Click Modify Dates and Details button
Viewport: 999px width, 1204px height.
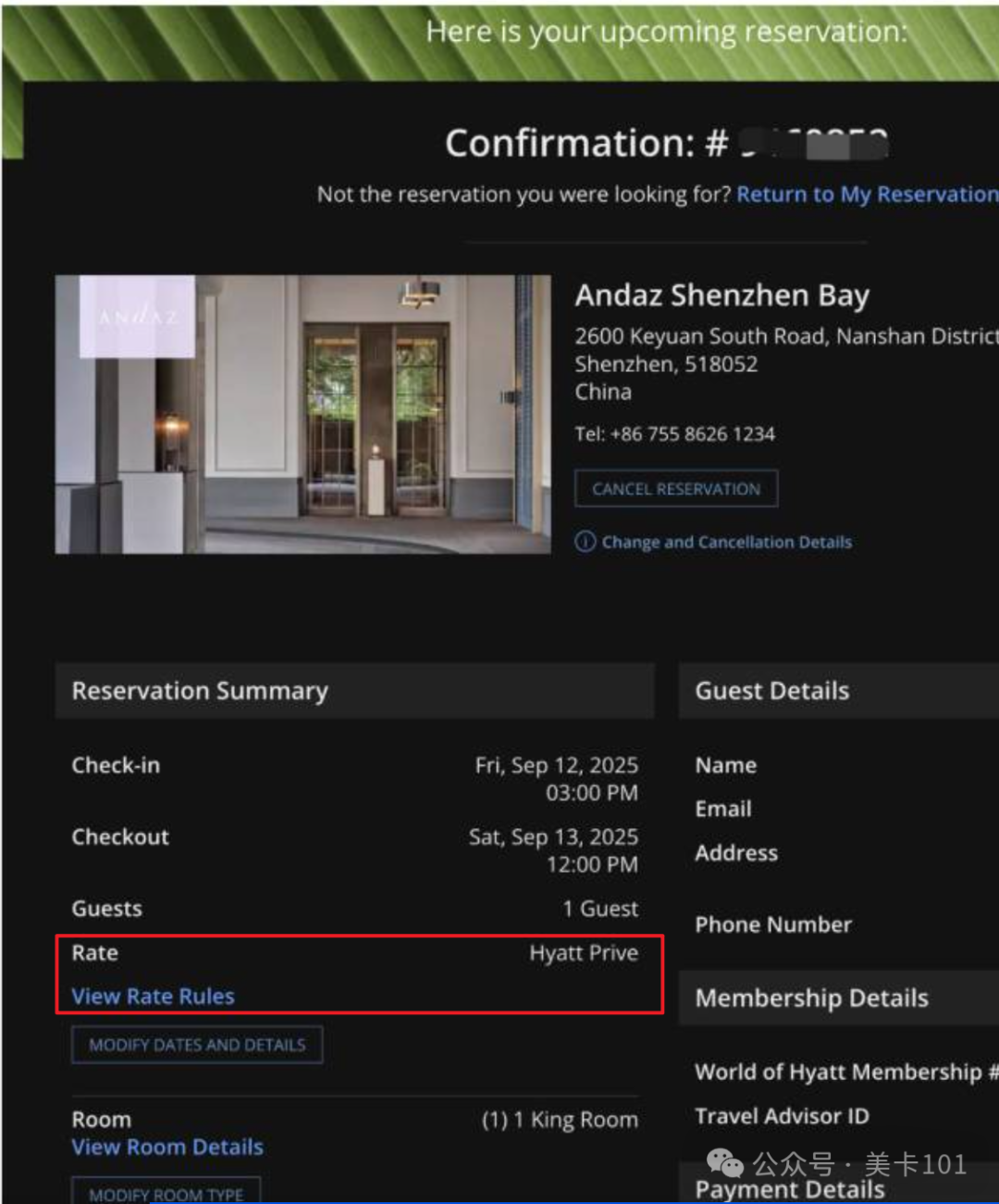pos(197,1045)
